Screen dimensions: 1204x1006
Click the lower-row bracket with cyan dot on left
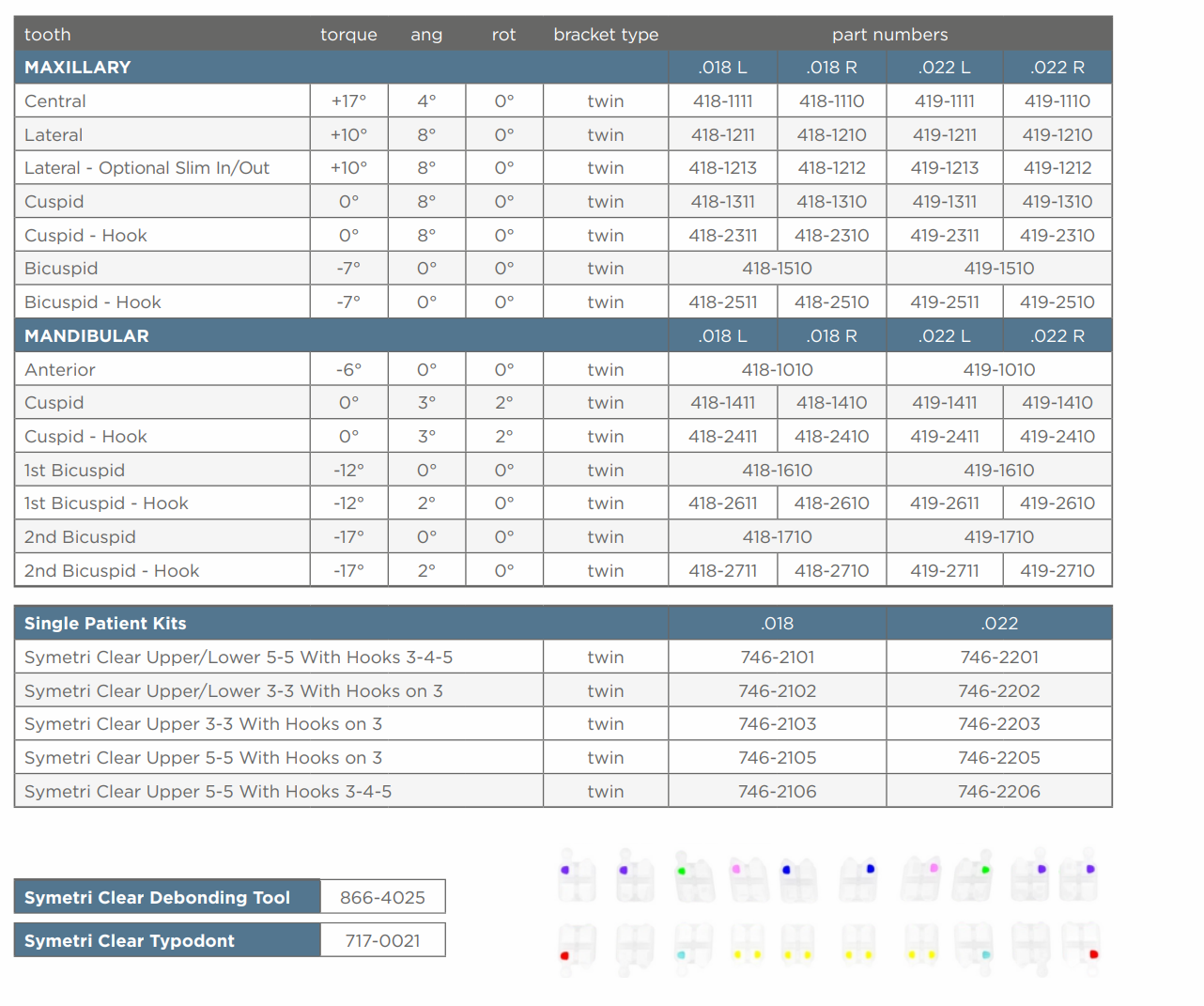pyautogui.click(x=693, y=946)
